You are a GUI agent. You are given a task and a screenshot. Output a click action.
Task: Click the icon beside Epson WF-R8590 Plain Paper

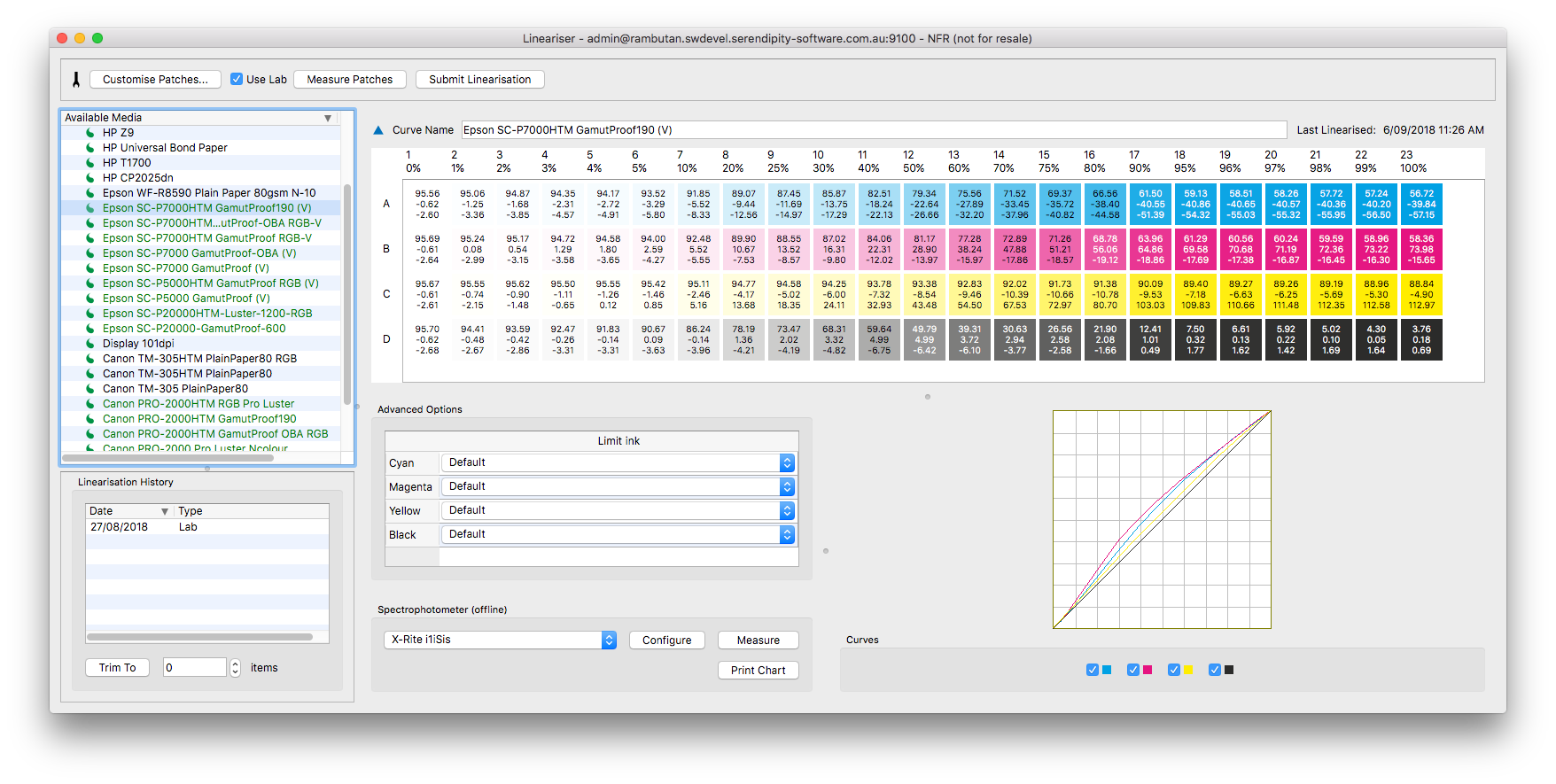pos(90,193)
